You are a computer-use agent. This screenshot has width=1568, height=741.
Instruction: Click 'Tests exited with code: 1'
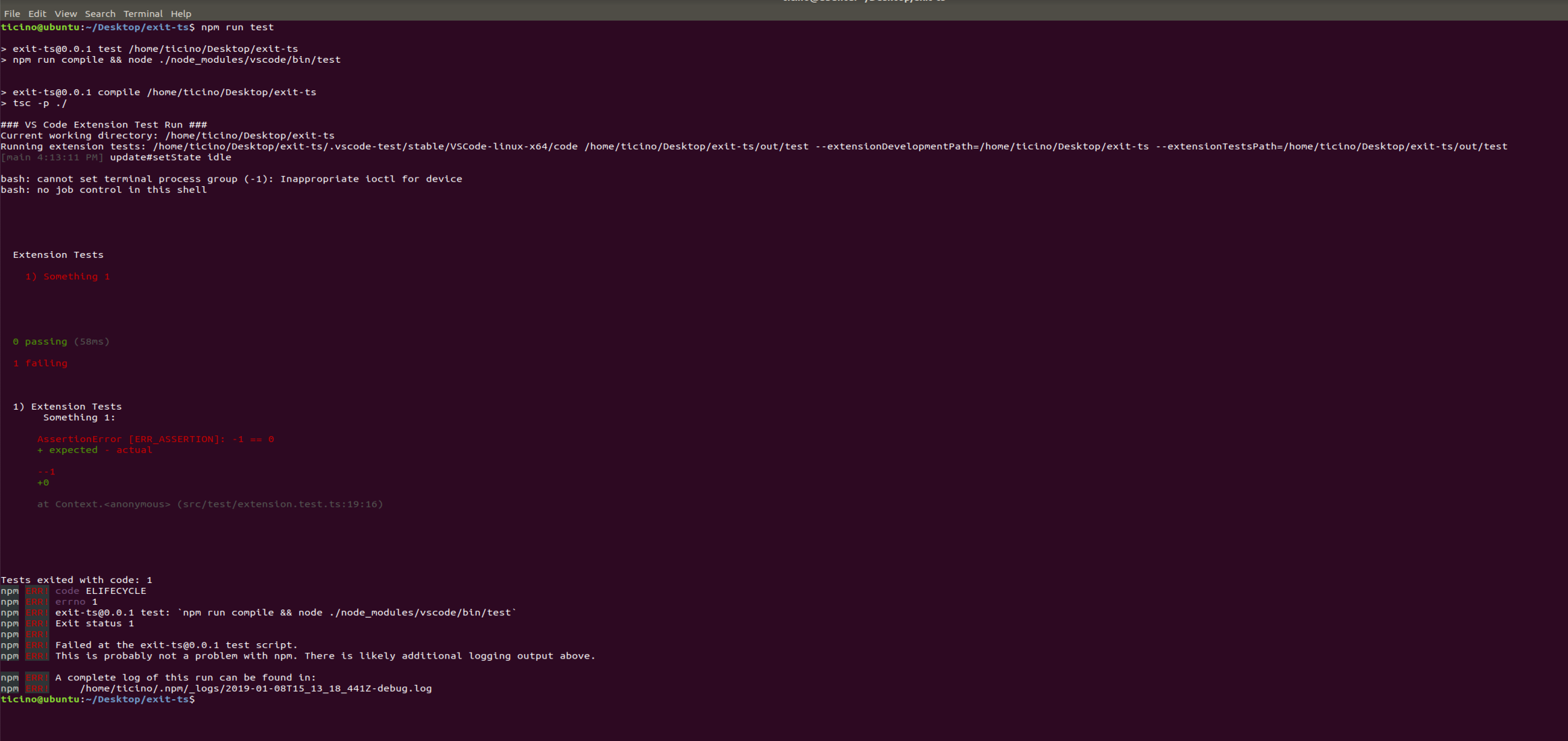[x=76, y=580]
